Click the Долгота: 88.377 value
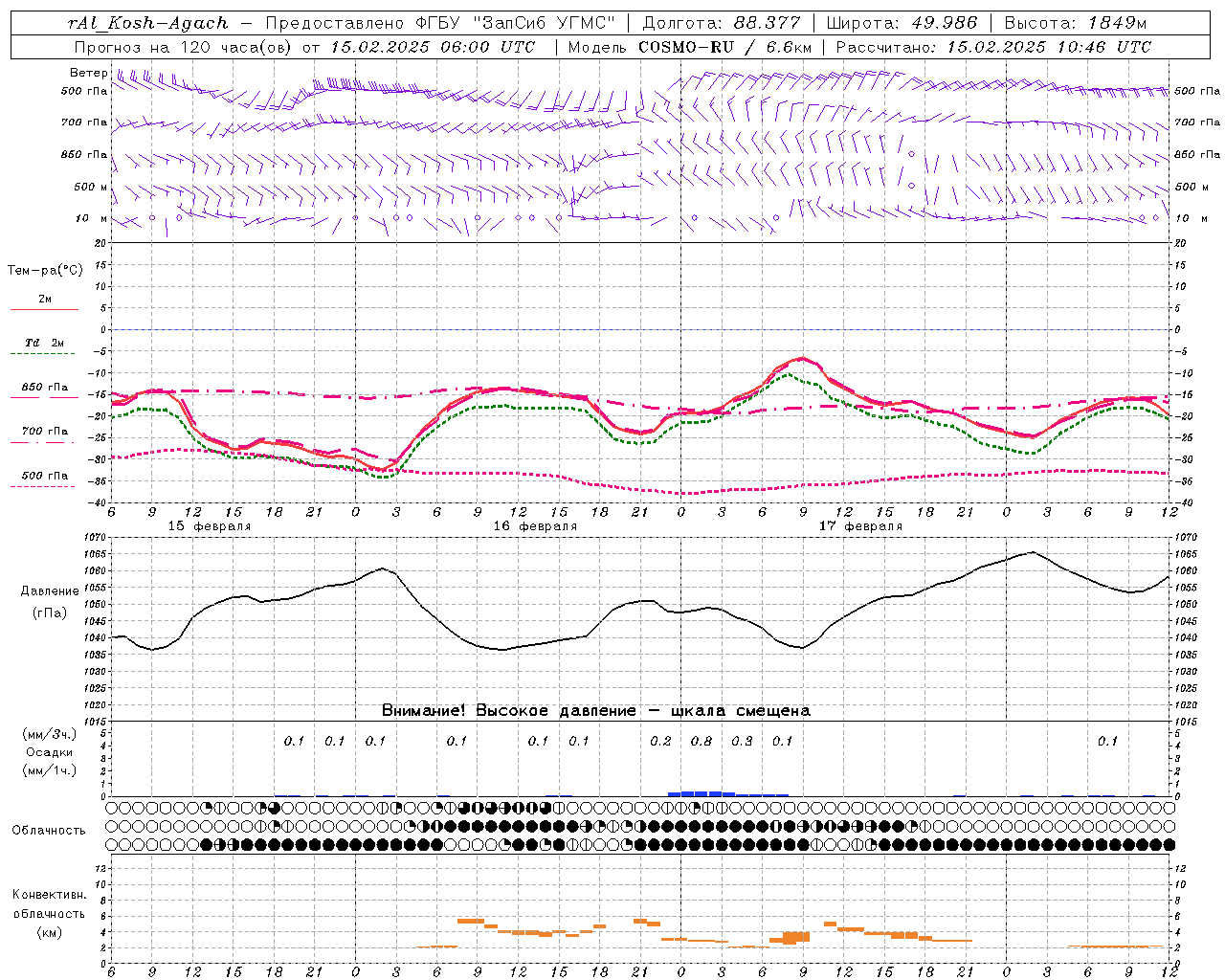 (720, 23)
